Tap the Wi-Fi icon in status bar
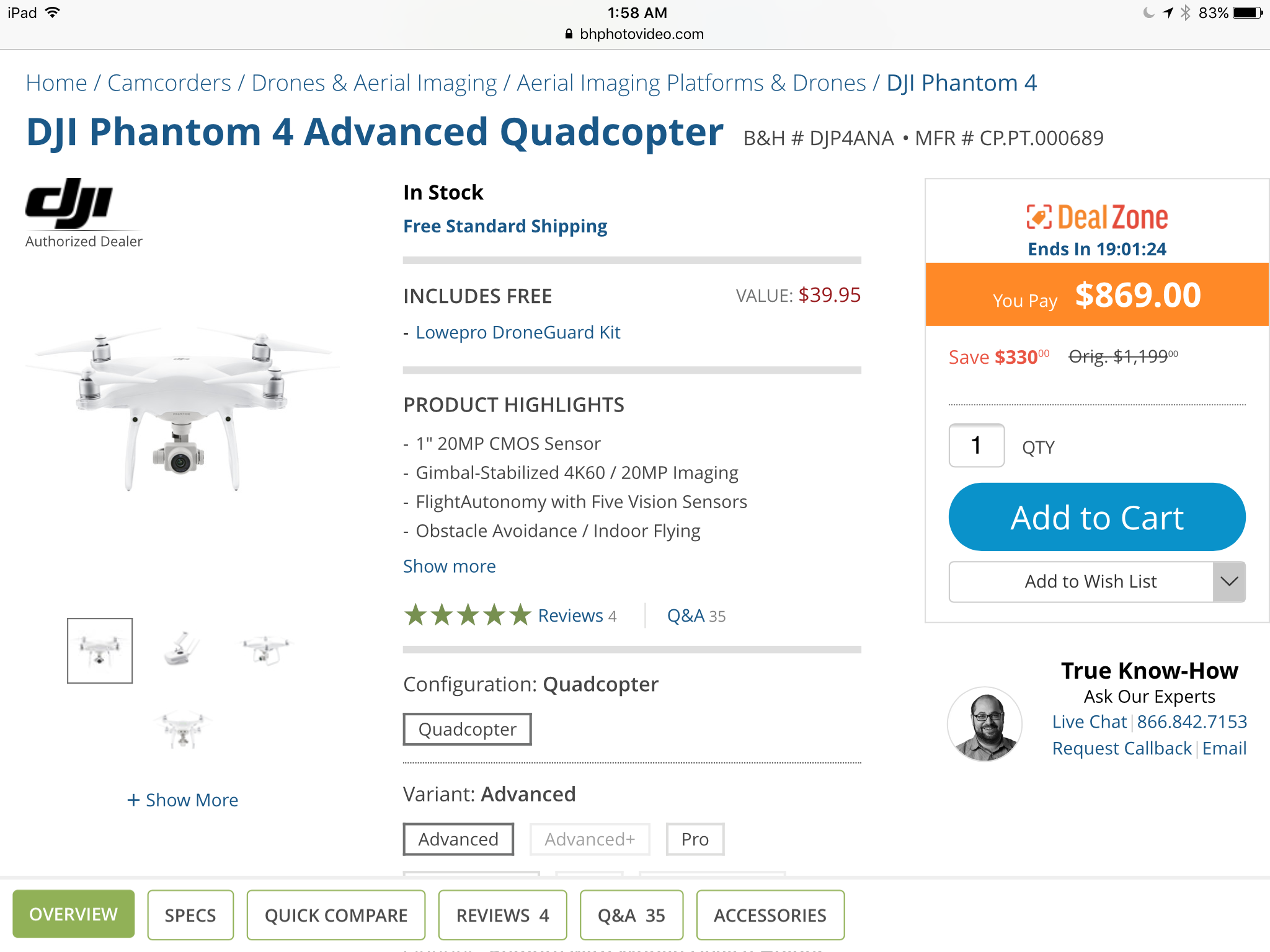The height and width of the screenshot is (952, 1270). [53, 12]
